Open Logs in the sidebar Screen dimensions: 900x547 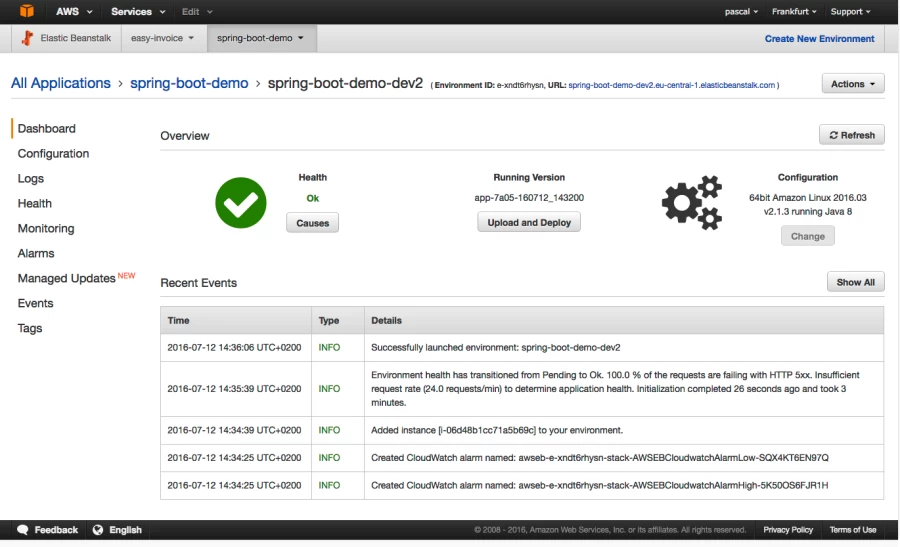pos(30,179)
